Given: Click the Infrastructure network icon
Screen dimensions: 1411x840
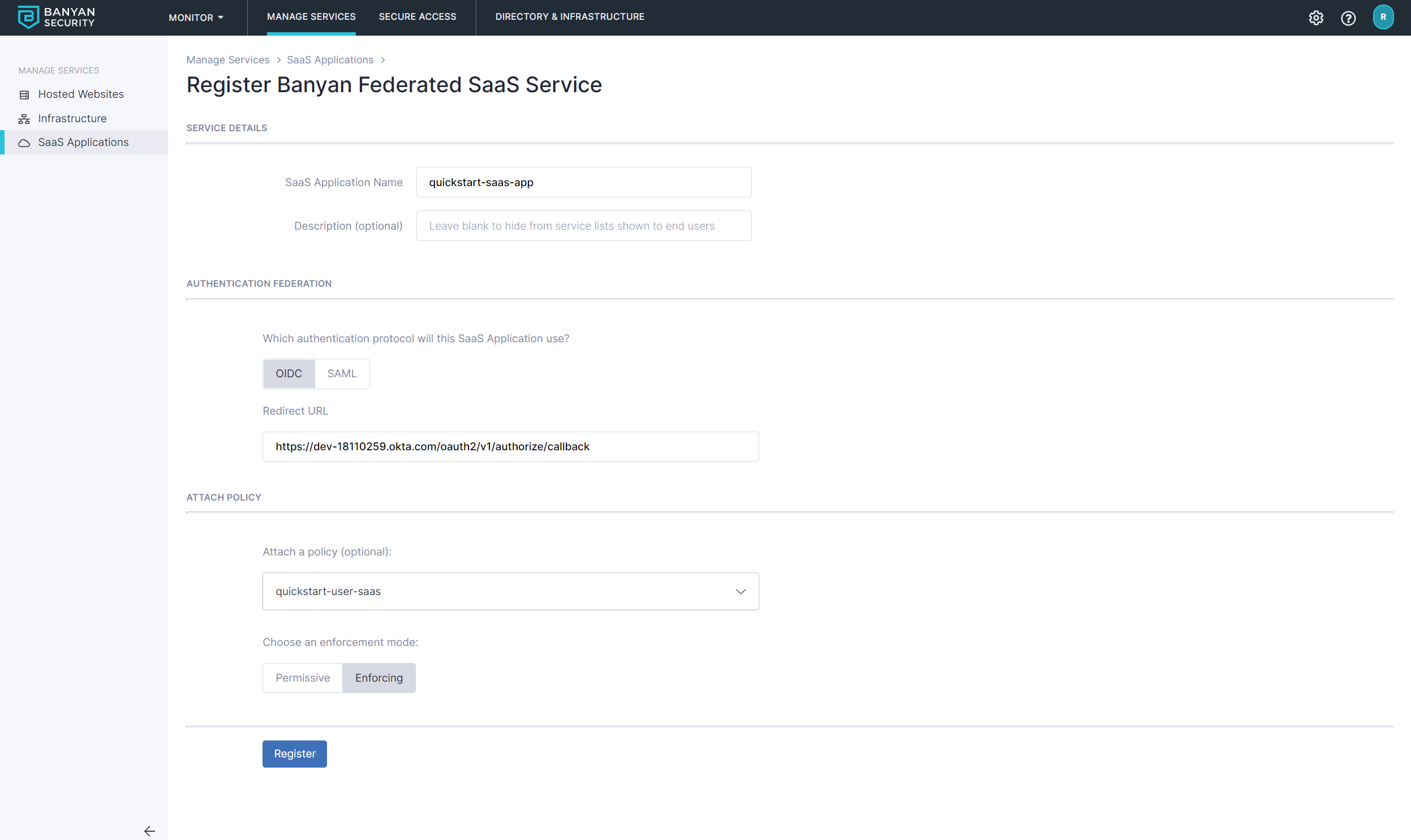Looking at the screenshot, I should pyautogui.click(x=24, y=119).
